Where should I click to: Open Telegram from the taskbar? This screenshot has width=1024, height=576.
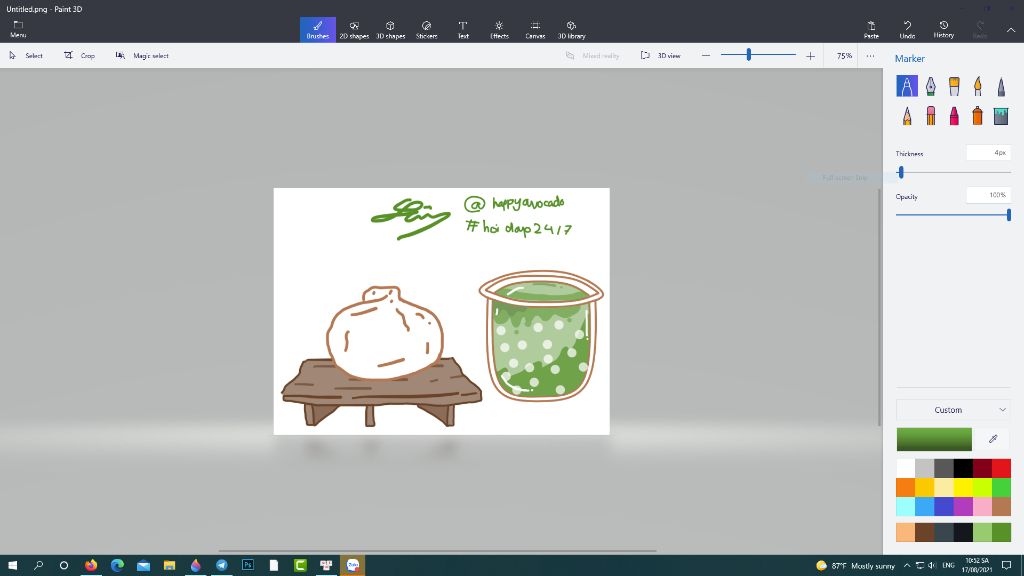point(221,565)
